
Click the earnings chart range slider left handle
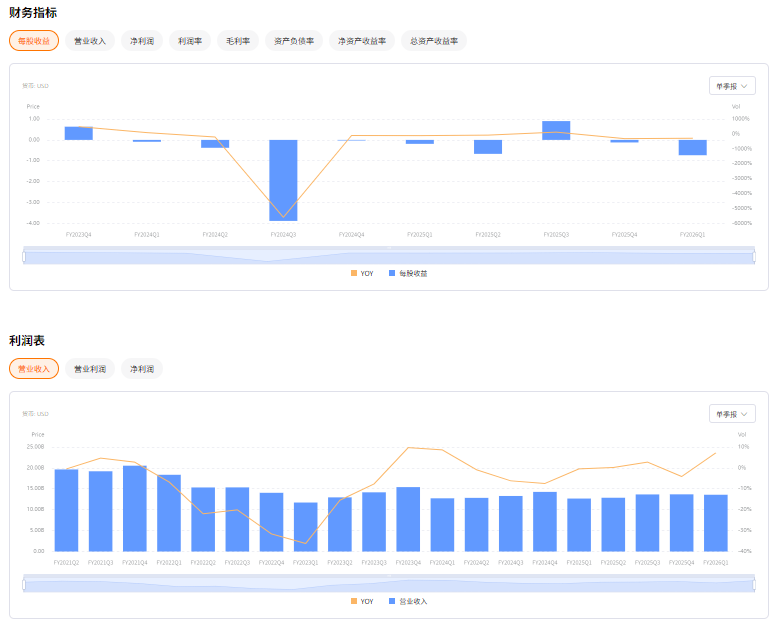click(24, 256)
